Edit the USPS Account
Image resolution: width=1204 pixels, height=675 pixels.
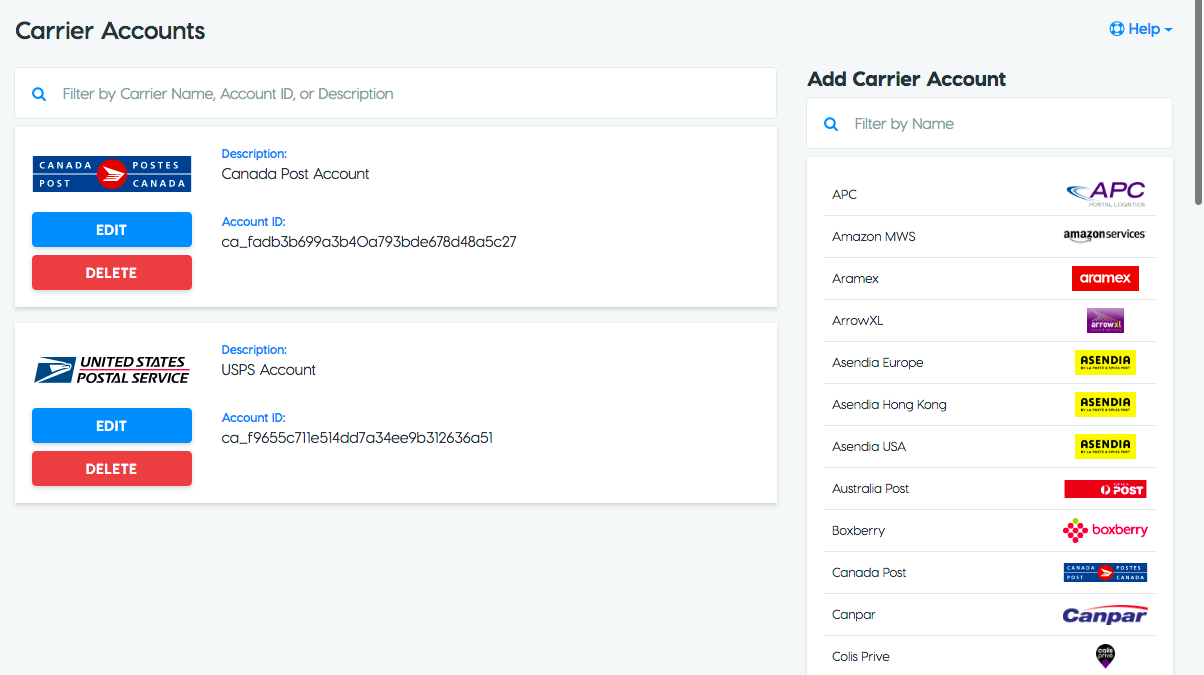pos(112,425)
